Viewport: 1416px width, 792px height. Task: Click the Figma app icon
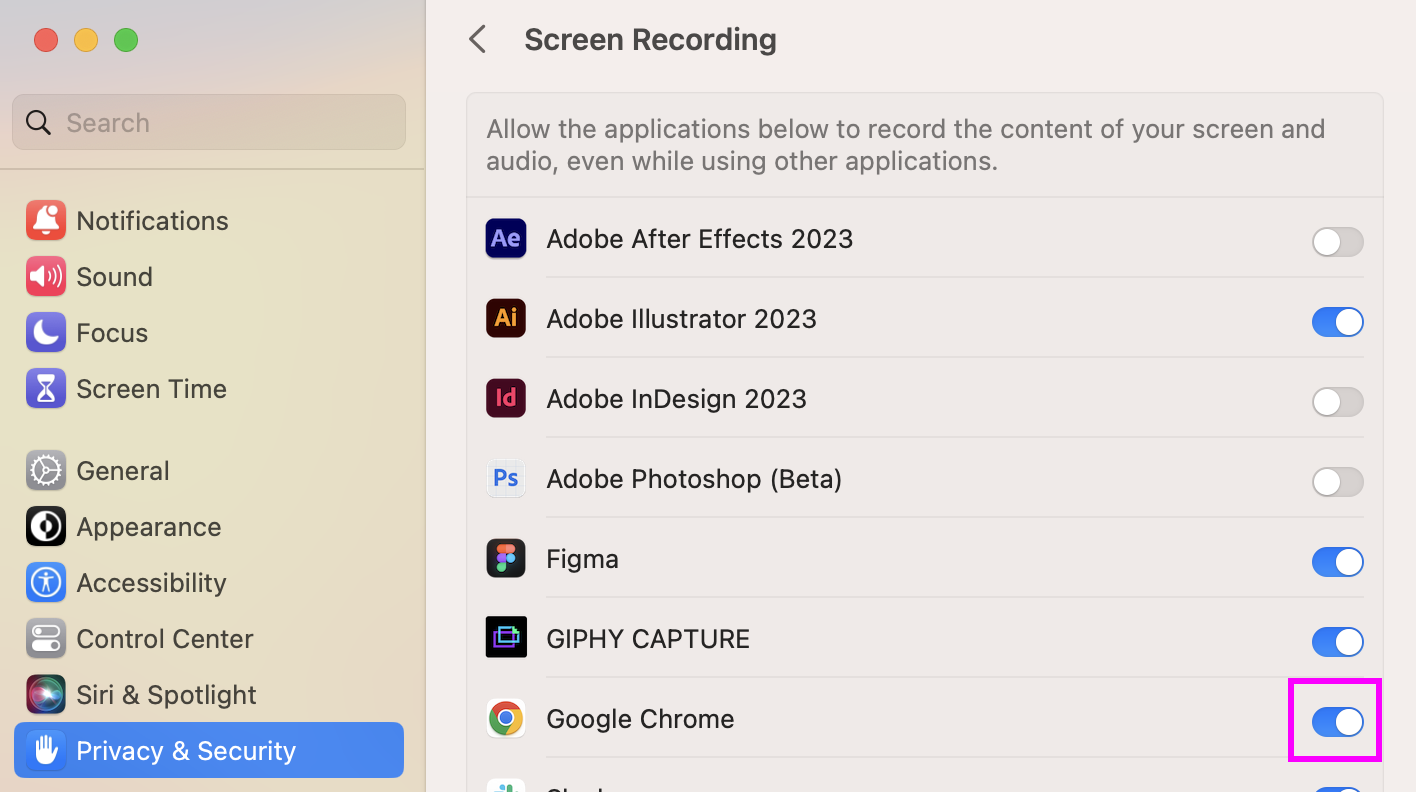(x=506, y=559)
